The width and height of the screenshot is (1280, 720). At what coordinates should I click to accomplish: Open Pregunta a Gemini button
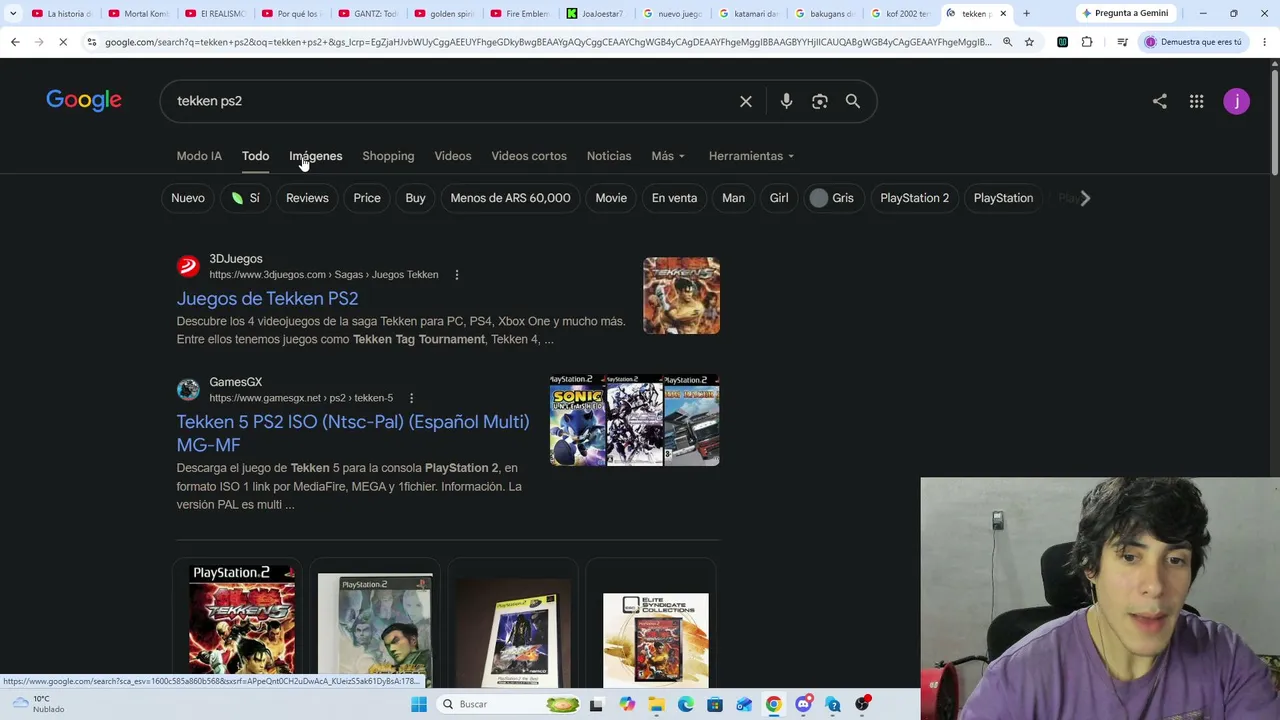1125,13
